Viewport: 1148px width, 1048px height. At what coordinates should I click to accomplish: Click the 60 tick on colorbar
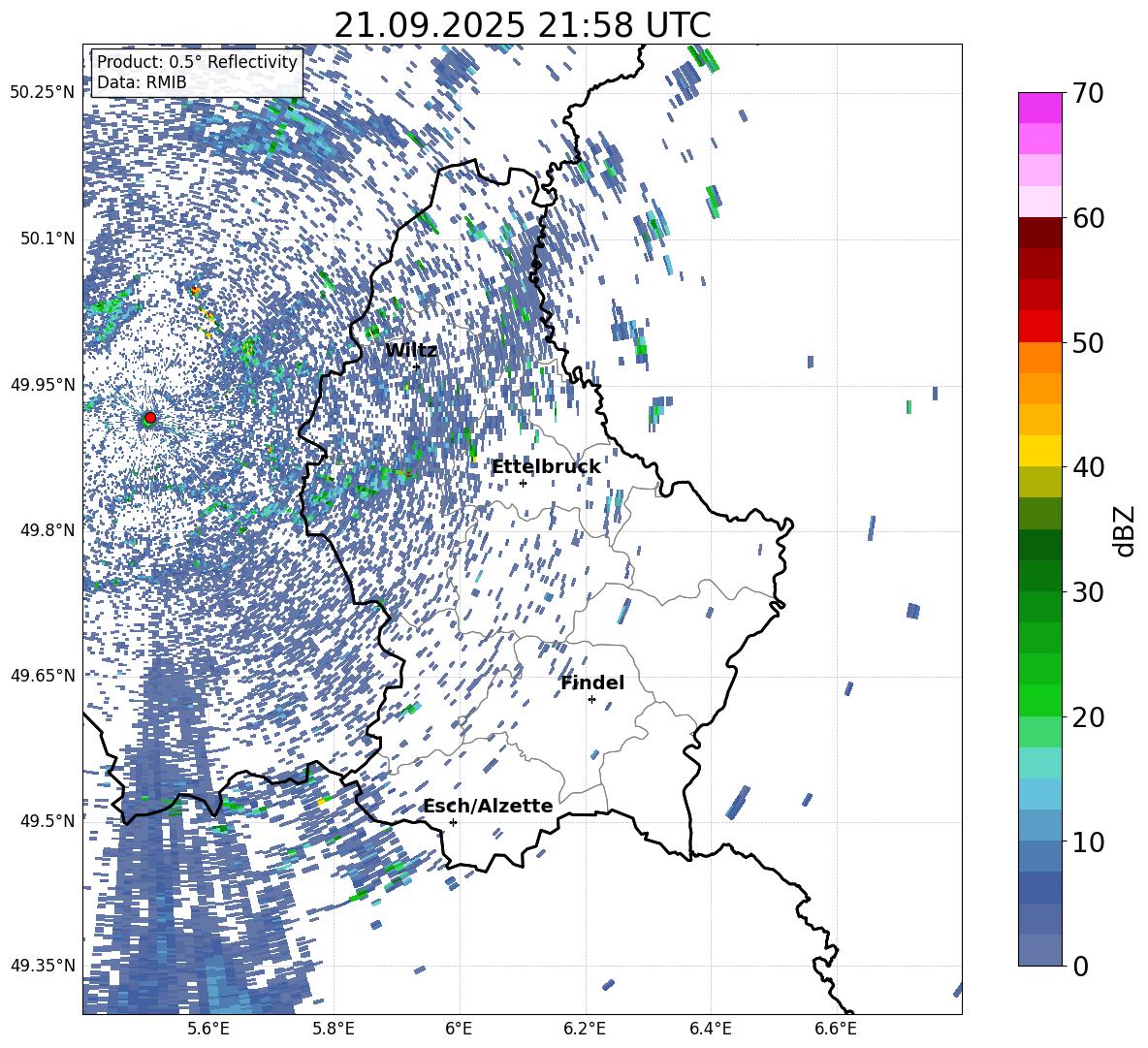click(1089, 218)
